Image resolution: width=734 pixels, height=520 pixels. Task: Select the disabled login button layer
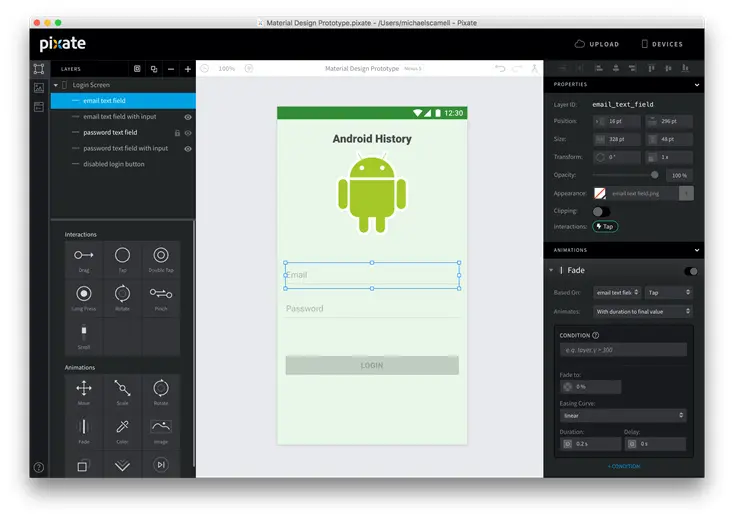123,164
